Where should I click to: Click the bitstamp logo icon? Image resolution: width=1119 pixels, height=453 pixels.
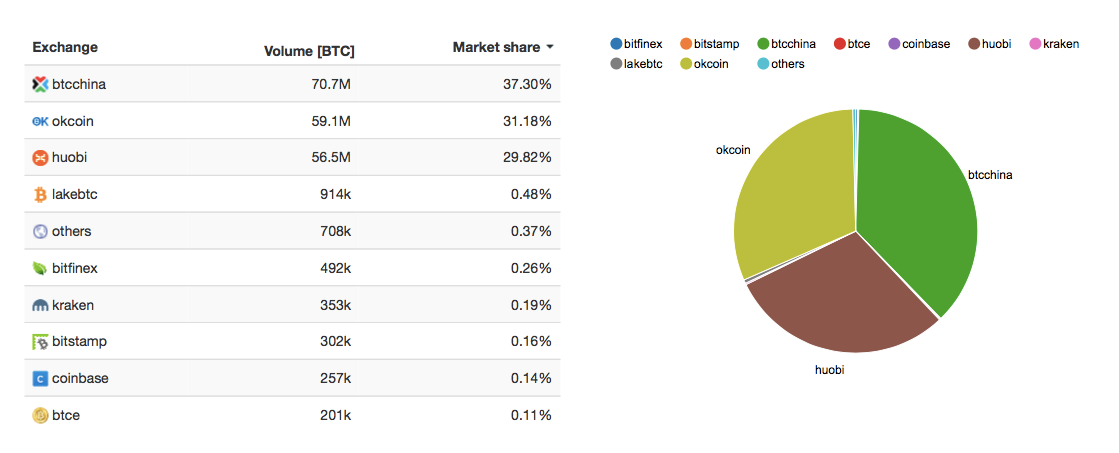tap(40, 342)
